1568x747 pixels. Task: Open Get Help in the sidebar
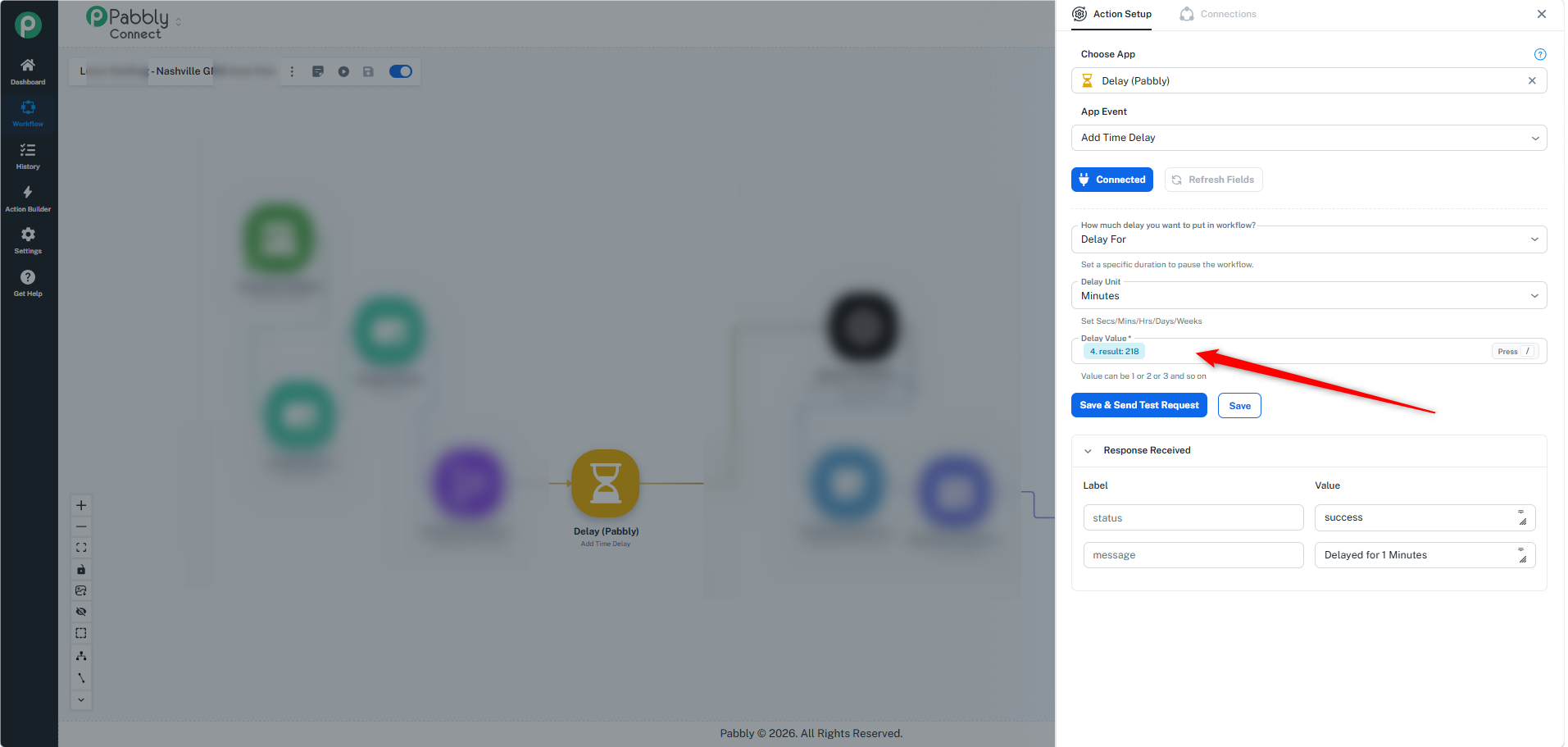tap(28, 283)
